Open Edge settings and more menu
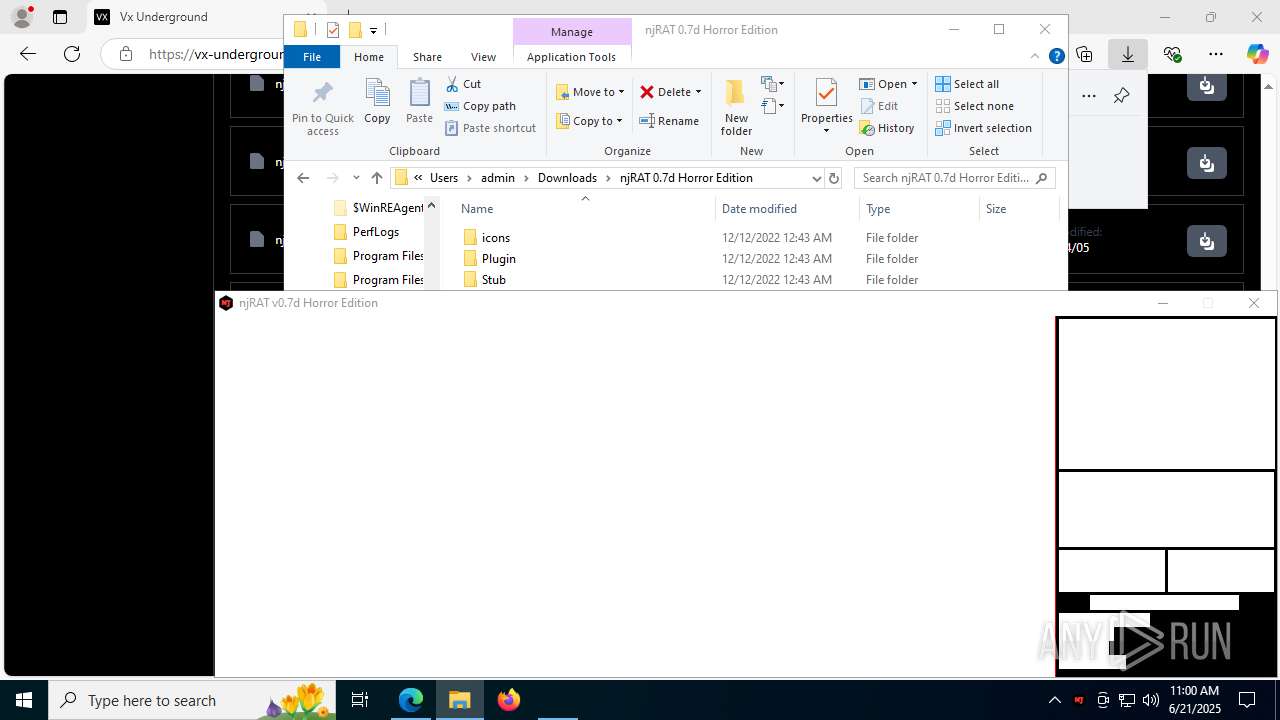The height and width of the screenshot is (720, 1280). (1215, 54)
